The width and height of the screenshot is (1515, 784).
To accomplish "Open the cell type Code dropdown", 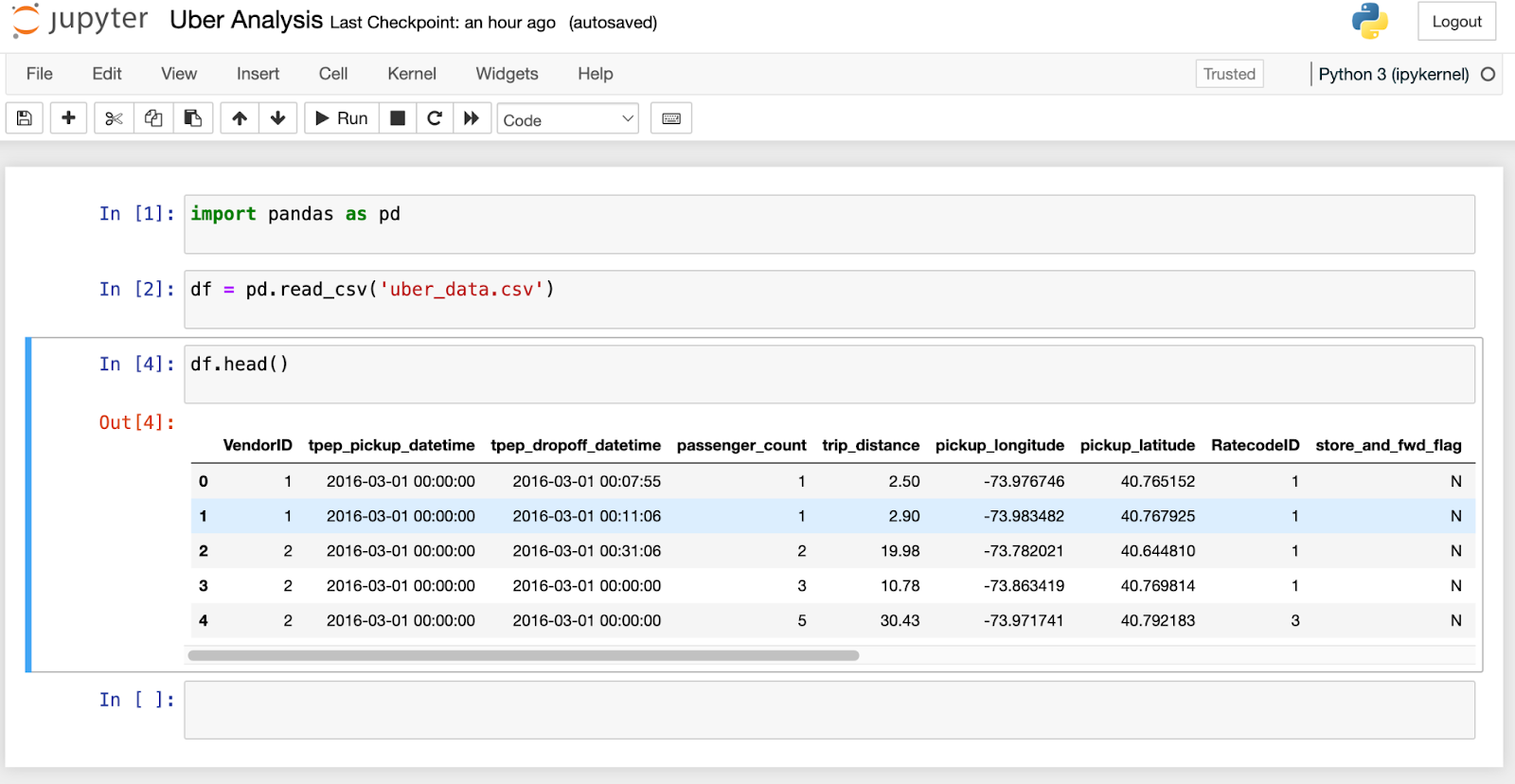I will click(567, 119).
